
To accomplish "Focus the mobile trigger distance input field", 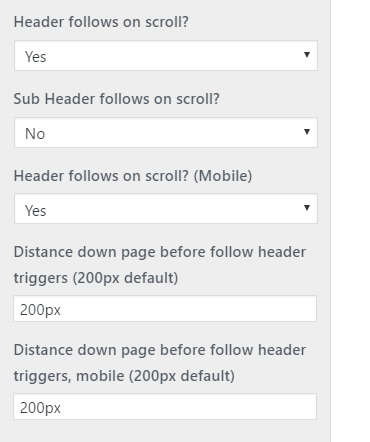I will [165, 407].
